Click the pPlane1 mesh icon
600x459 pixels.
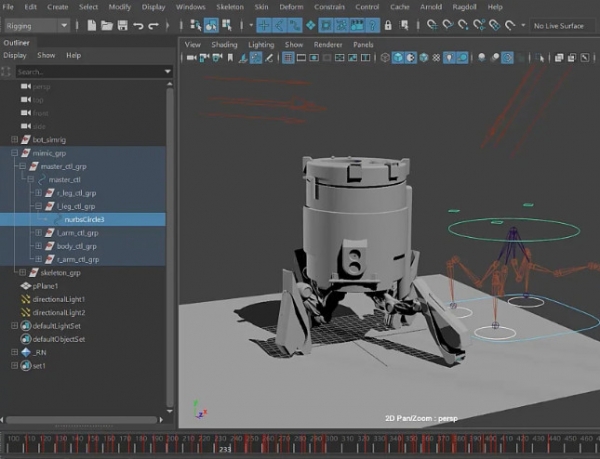(x=25, y=286)
